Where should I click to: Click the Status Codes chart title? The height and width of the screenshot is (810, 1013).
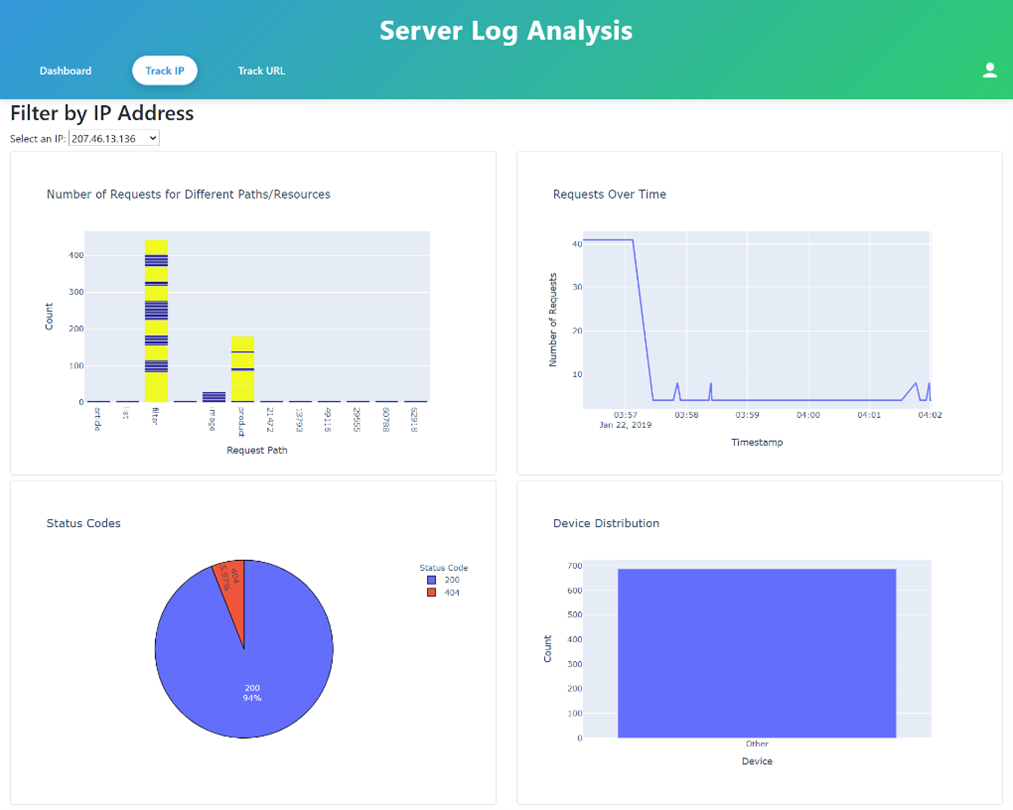tap(83, 523)
